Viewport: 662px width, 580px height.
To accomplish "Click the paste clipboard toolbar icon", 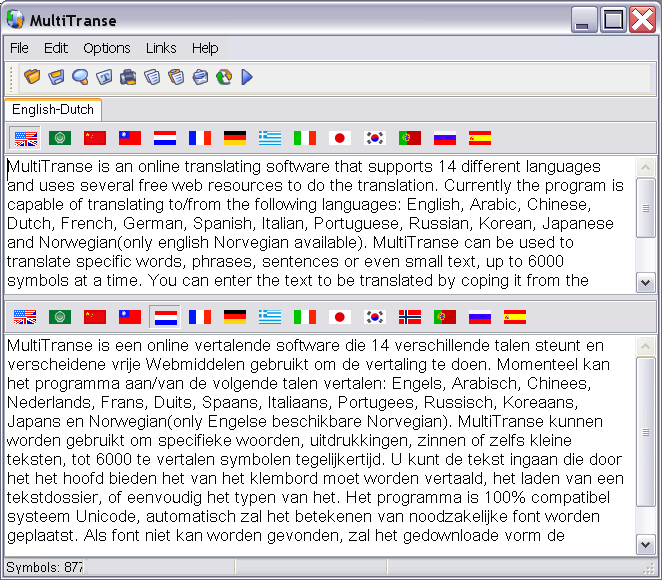I will (176, 77).
